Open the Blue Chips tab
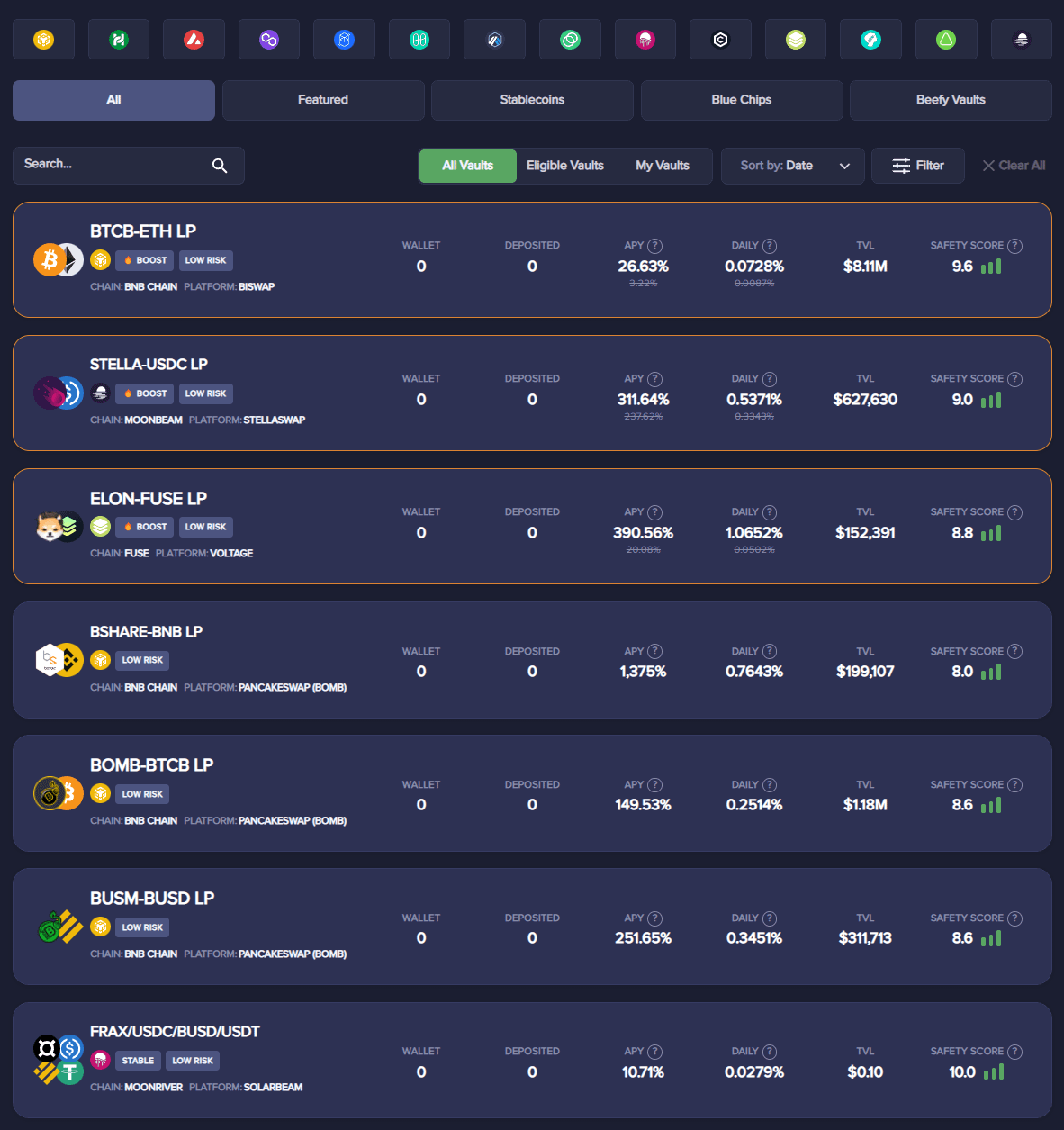Viewport: 1064px width, 1130px height. tap(742, 100)
